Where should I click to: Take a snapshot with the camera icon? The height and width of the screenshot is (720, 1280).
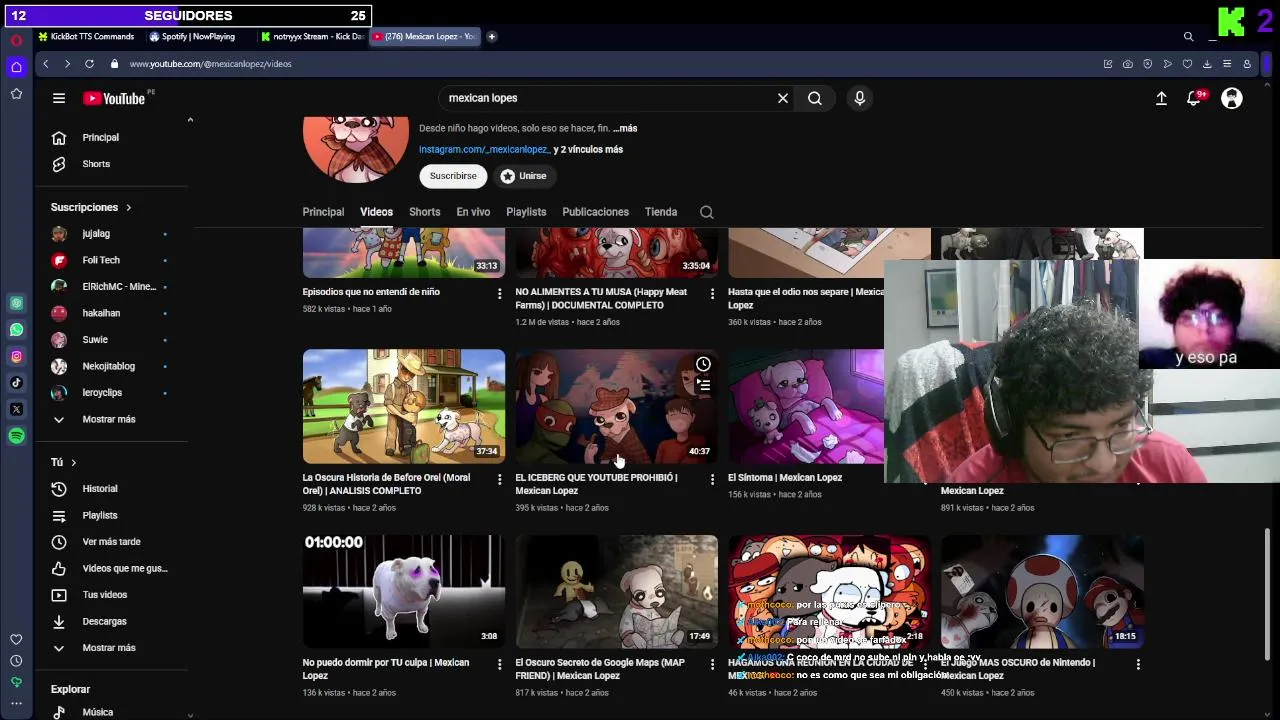click(1127, 64)
